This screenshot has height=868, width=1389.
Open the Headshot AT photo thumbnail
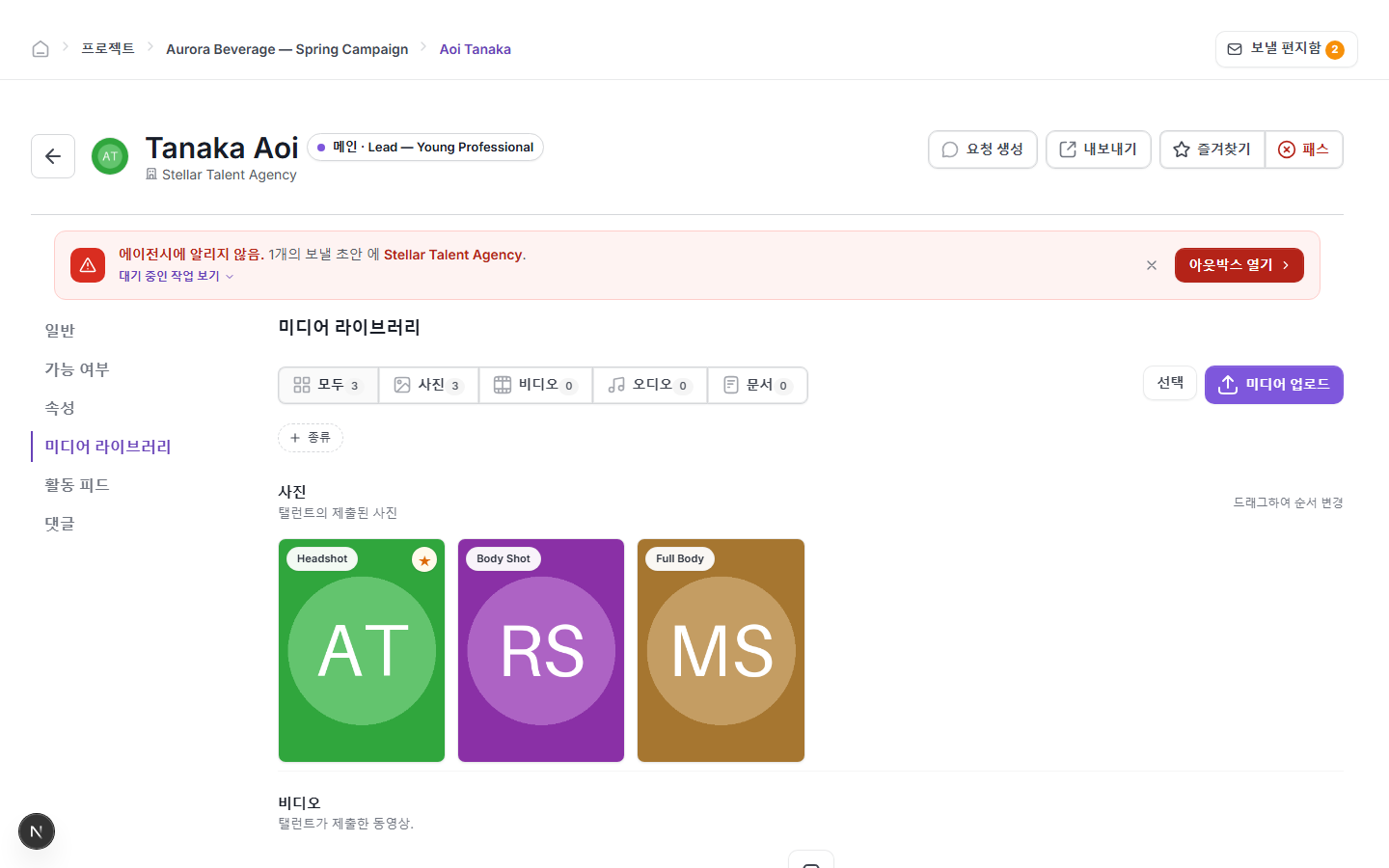(362, 651)
